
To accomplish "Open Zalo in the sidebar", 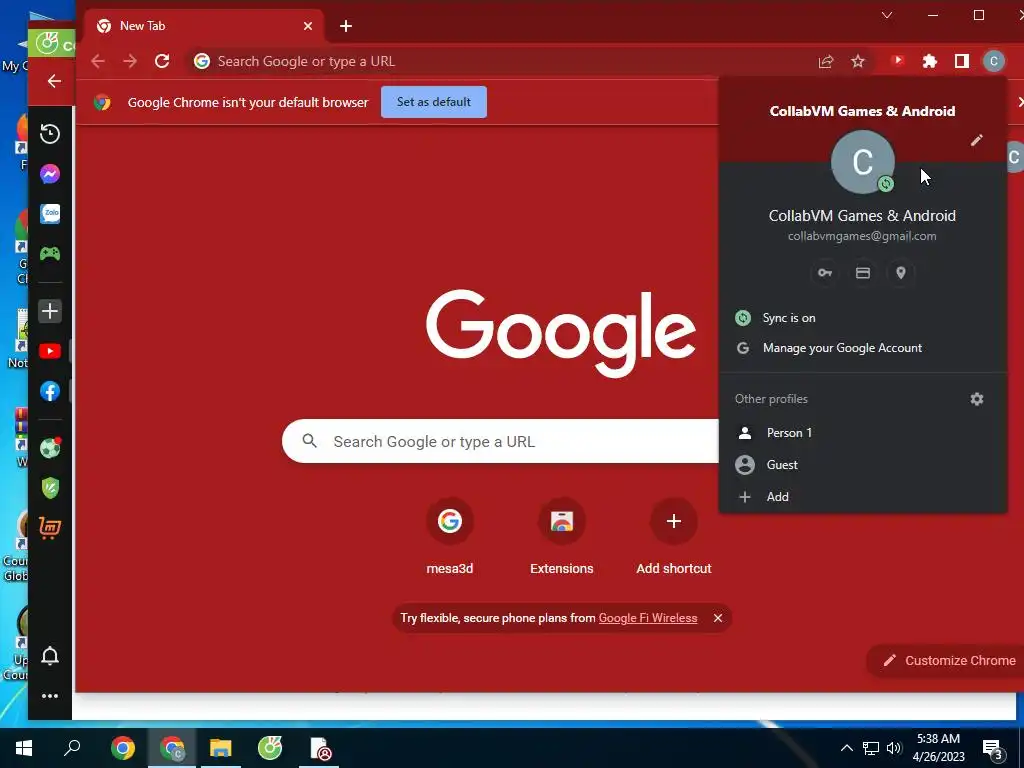I will click(x=50, y=214).
